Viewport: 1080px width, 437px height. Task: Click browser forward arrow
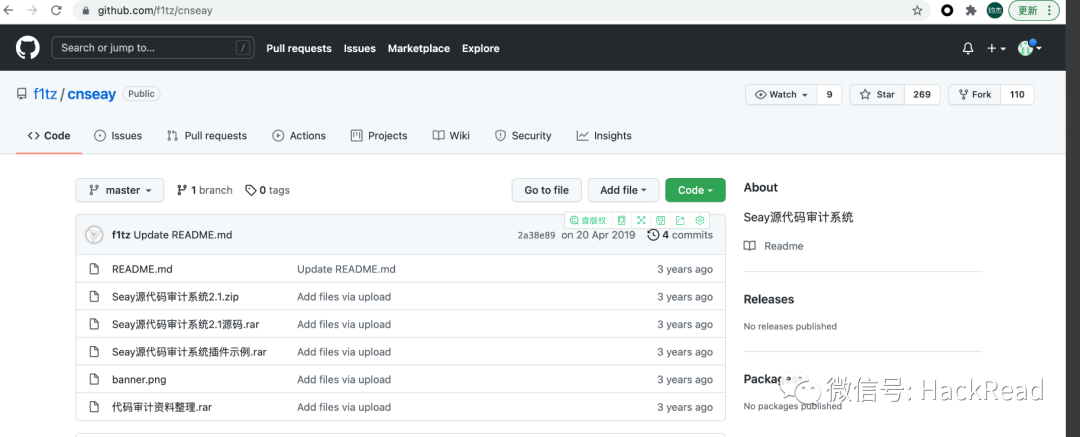[x=32, y=10]
